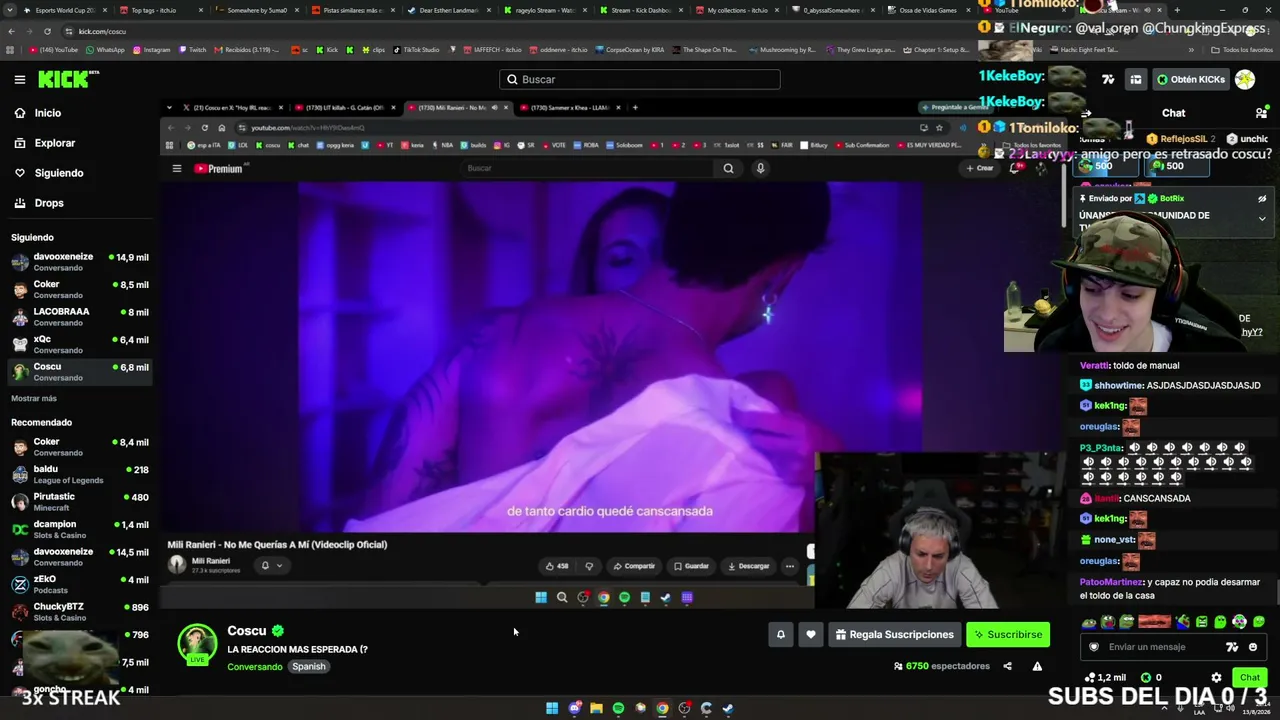Expand the followed list with Mostrar más
Viewport: 1280px width, 720px height.
pyautogui.click(x=34, y=398)
